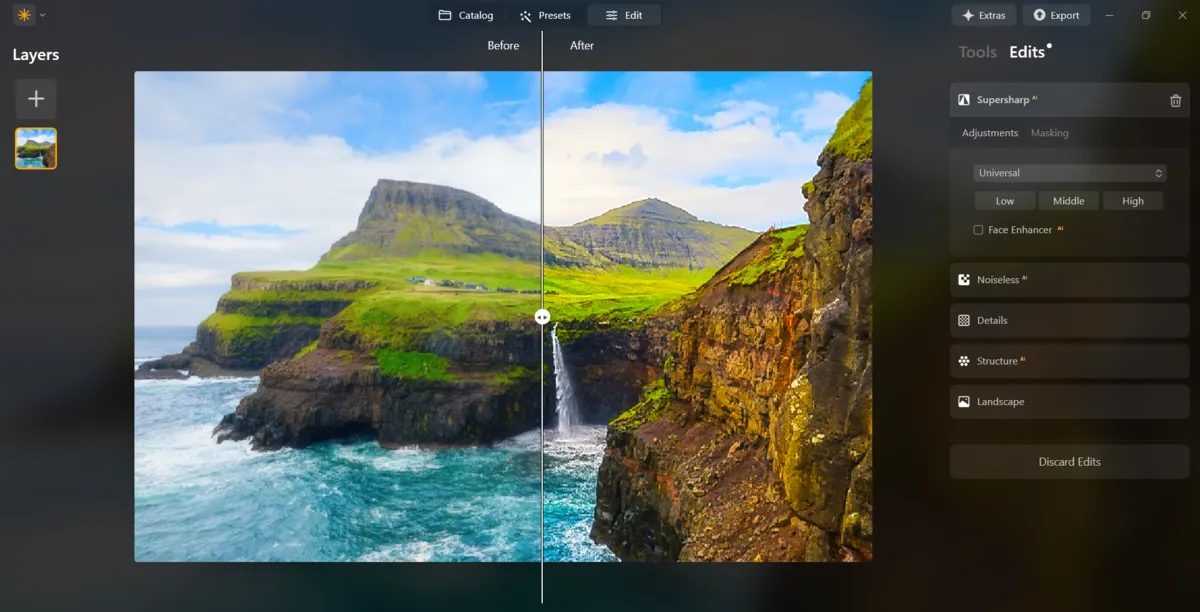Click the Export button

pyautogui.click(x=1056, y=15)
